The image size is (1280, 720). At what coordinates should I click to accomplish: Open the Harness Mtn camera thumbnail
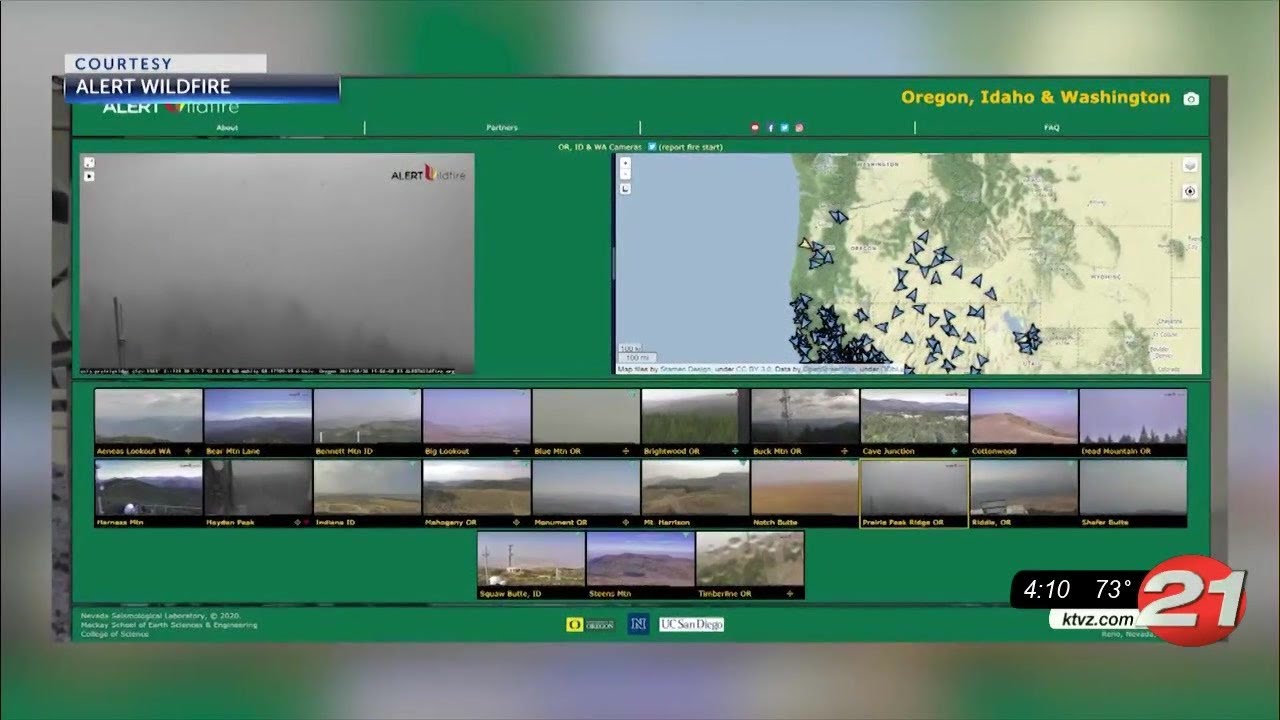(x=148, y=493)
